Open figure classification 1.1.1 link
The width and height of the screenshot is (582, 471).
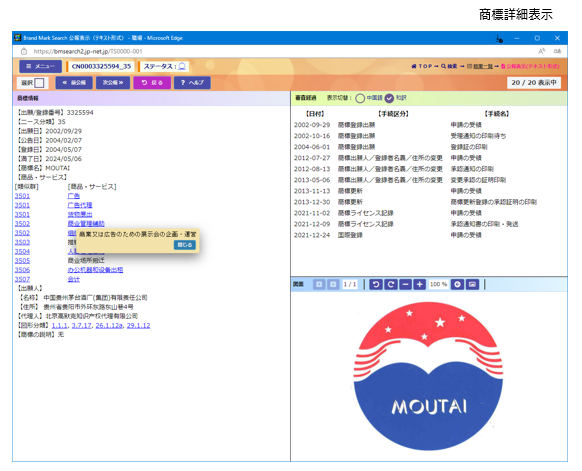[59, 326]
